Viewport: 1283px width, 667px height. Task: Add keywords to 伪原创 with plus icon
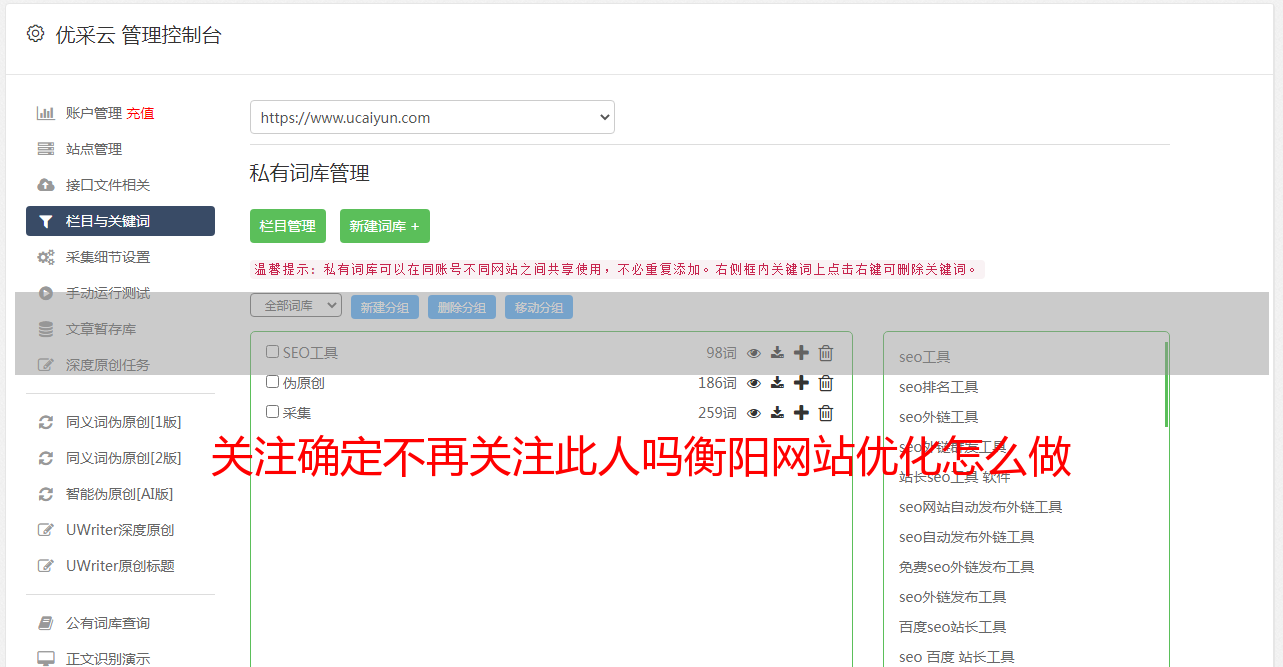point(801,383)
